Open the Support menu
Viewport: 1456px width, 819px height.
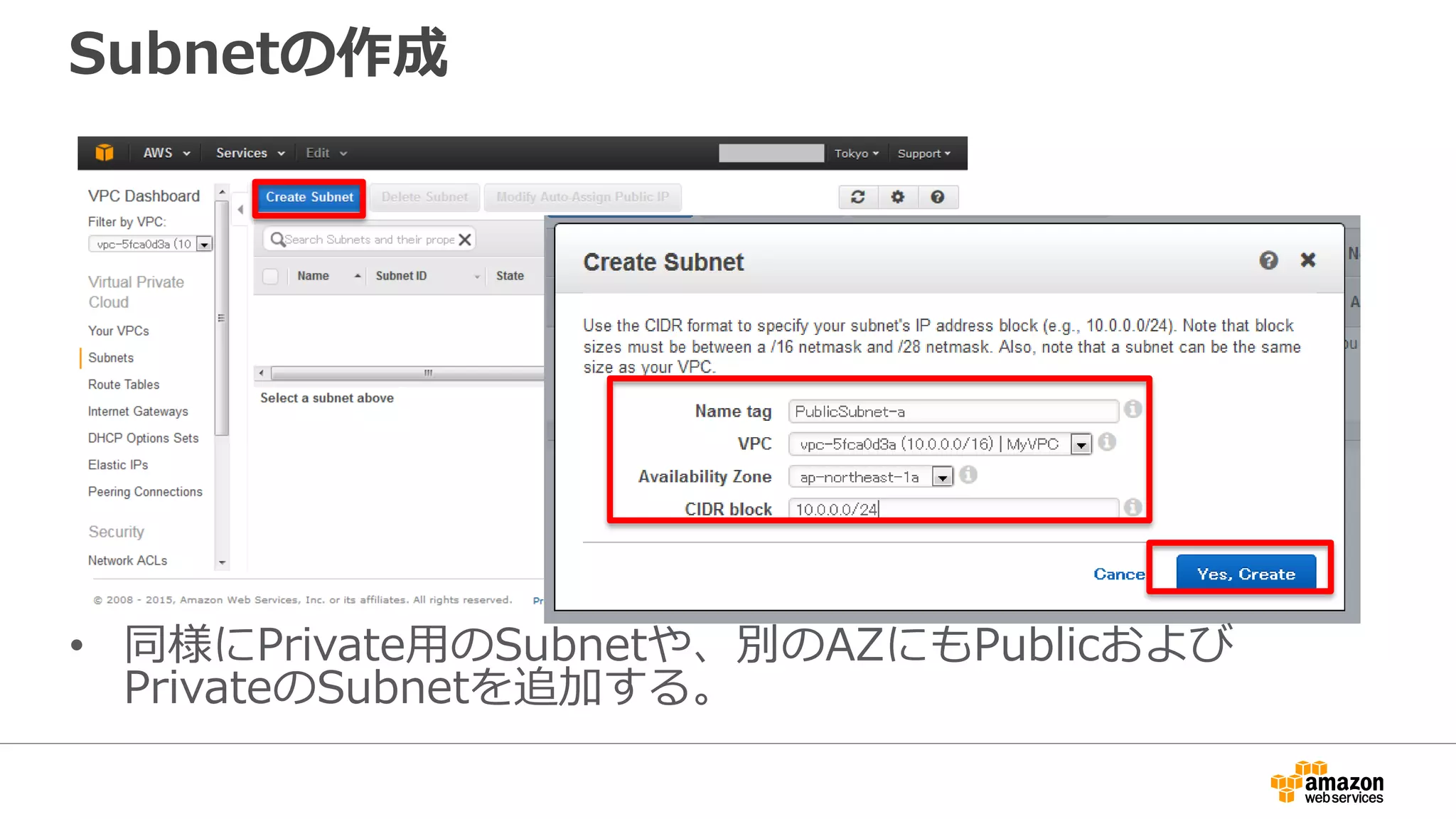[x=924, y=154]
